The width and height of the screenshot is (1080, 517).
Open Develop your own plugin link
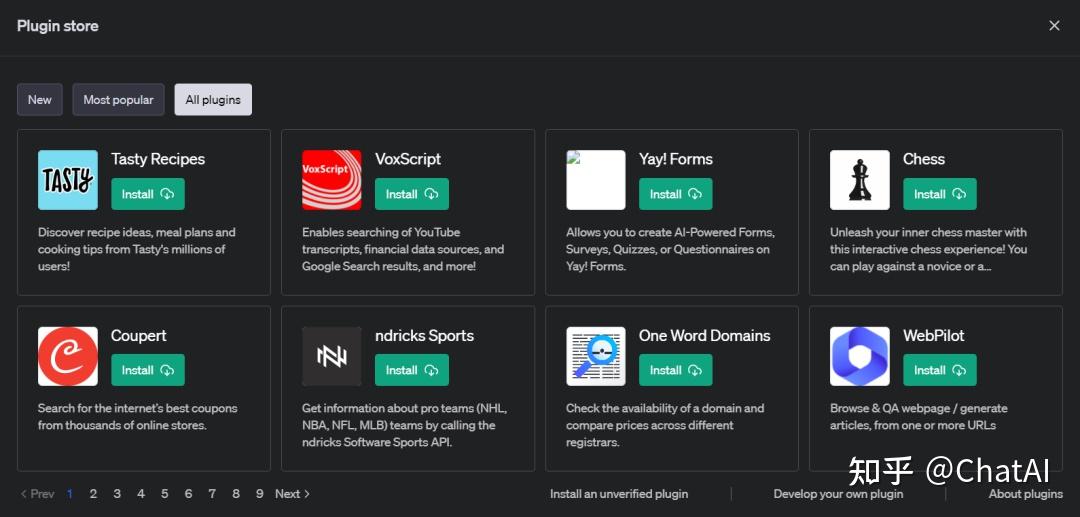pyautogui.click(x=838, y=494)
